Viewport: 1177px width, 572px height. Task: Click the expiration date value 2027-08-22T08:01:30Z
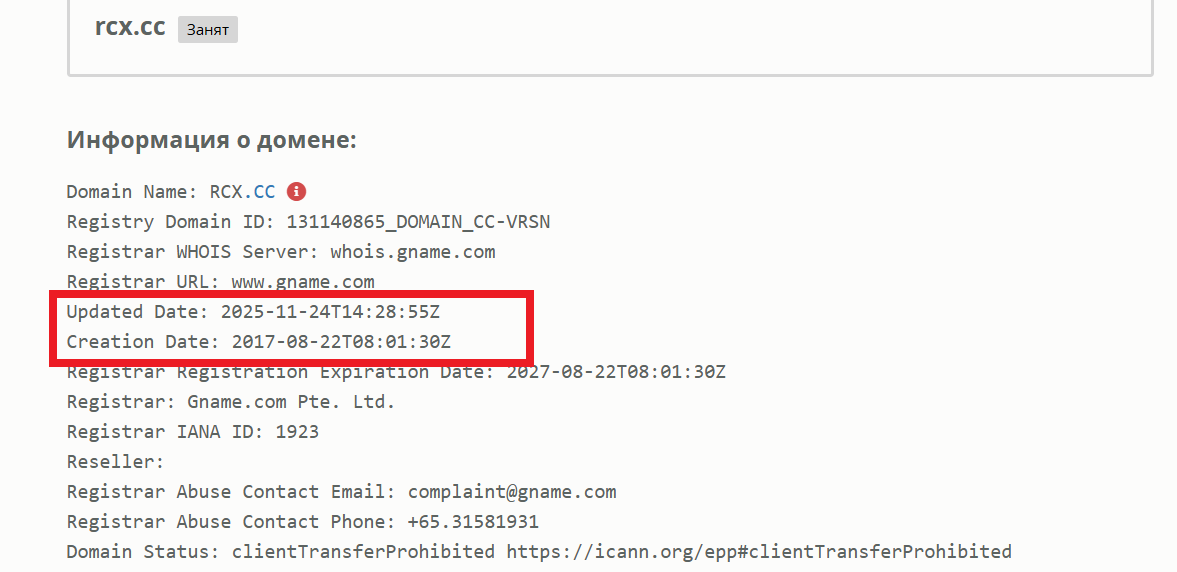tap(616, 372)
